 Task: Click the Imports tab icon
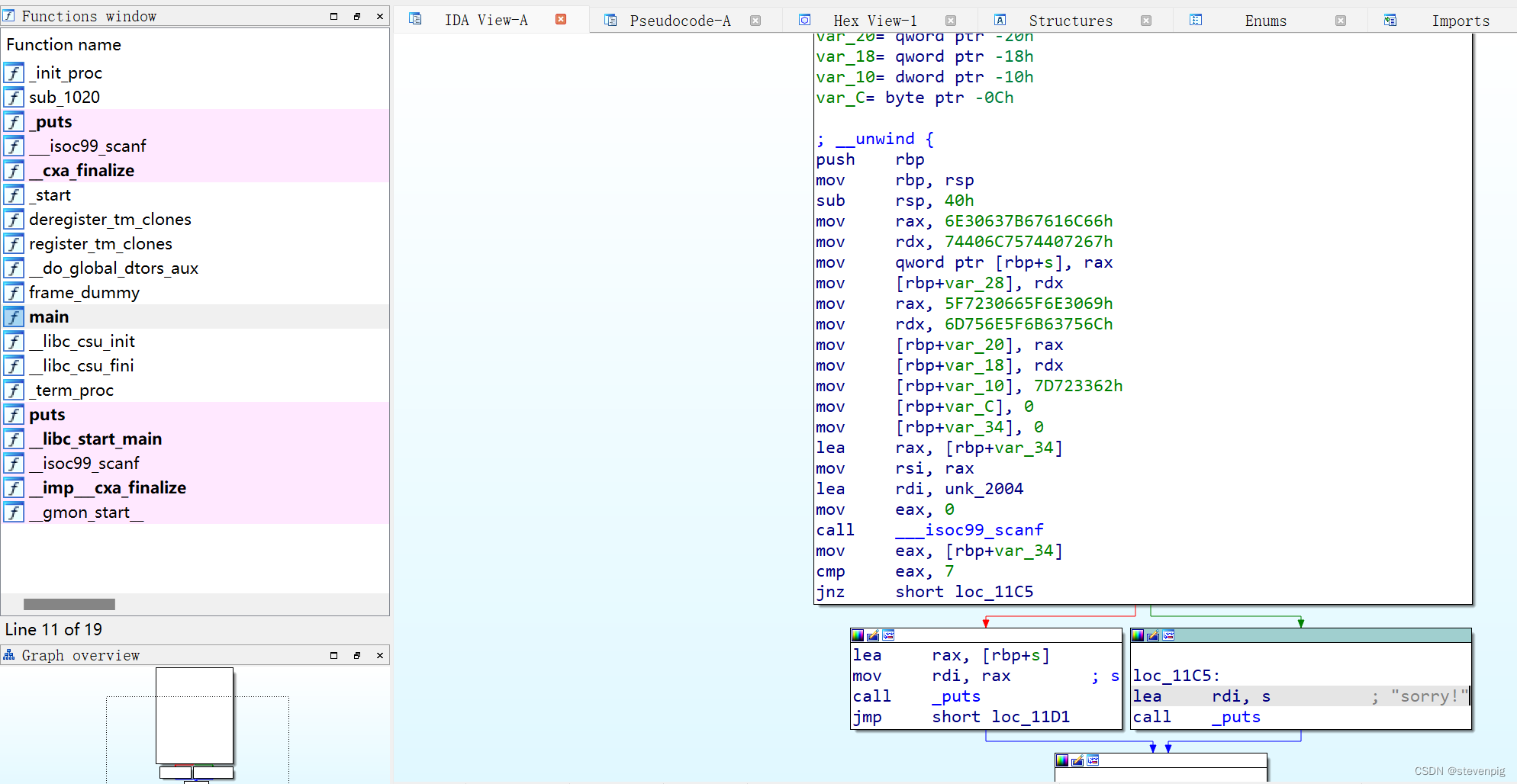pos(1390,20)
